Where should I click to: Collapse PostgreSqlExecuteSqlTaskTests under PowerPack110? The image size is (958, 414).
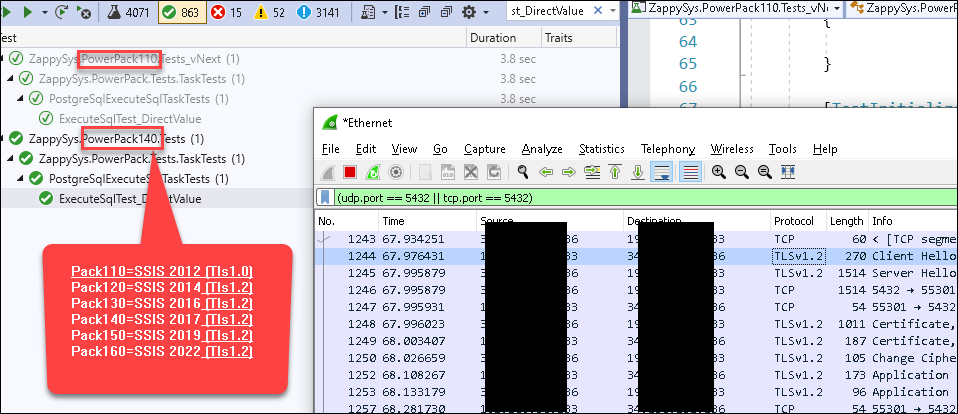pyautogui.click(x=21, y=98)
